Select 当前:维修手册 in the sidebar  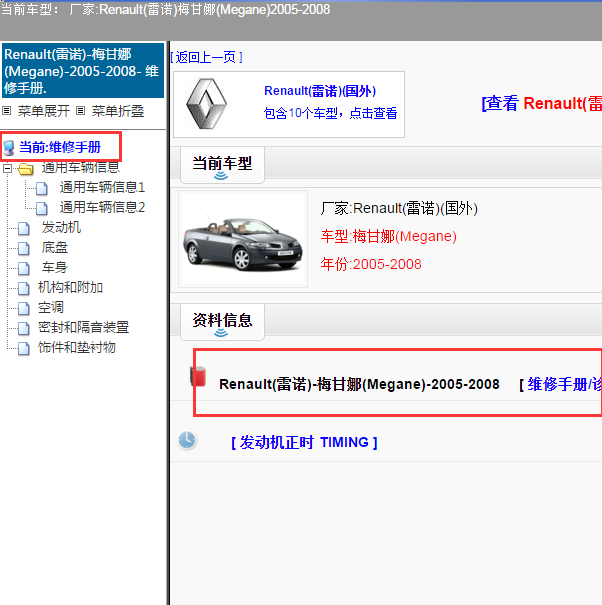(x=60, y=147)
